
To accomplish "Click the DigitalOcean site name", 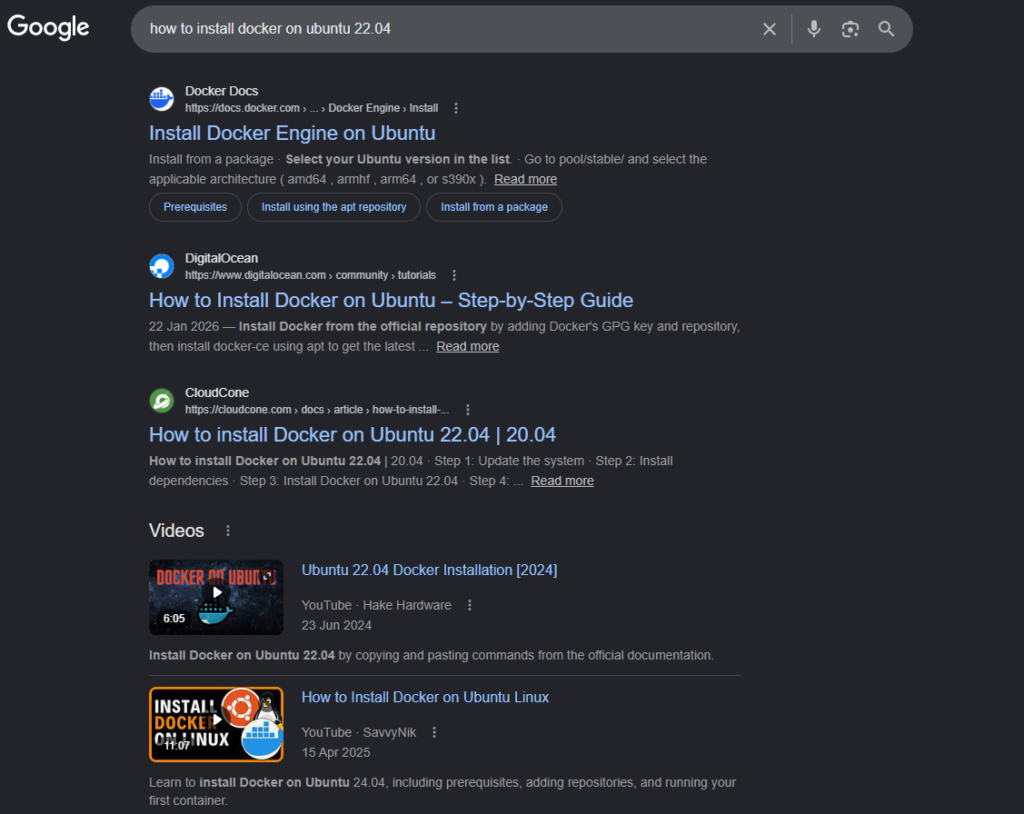I will [221, 258].
